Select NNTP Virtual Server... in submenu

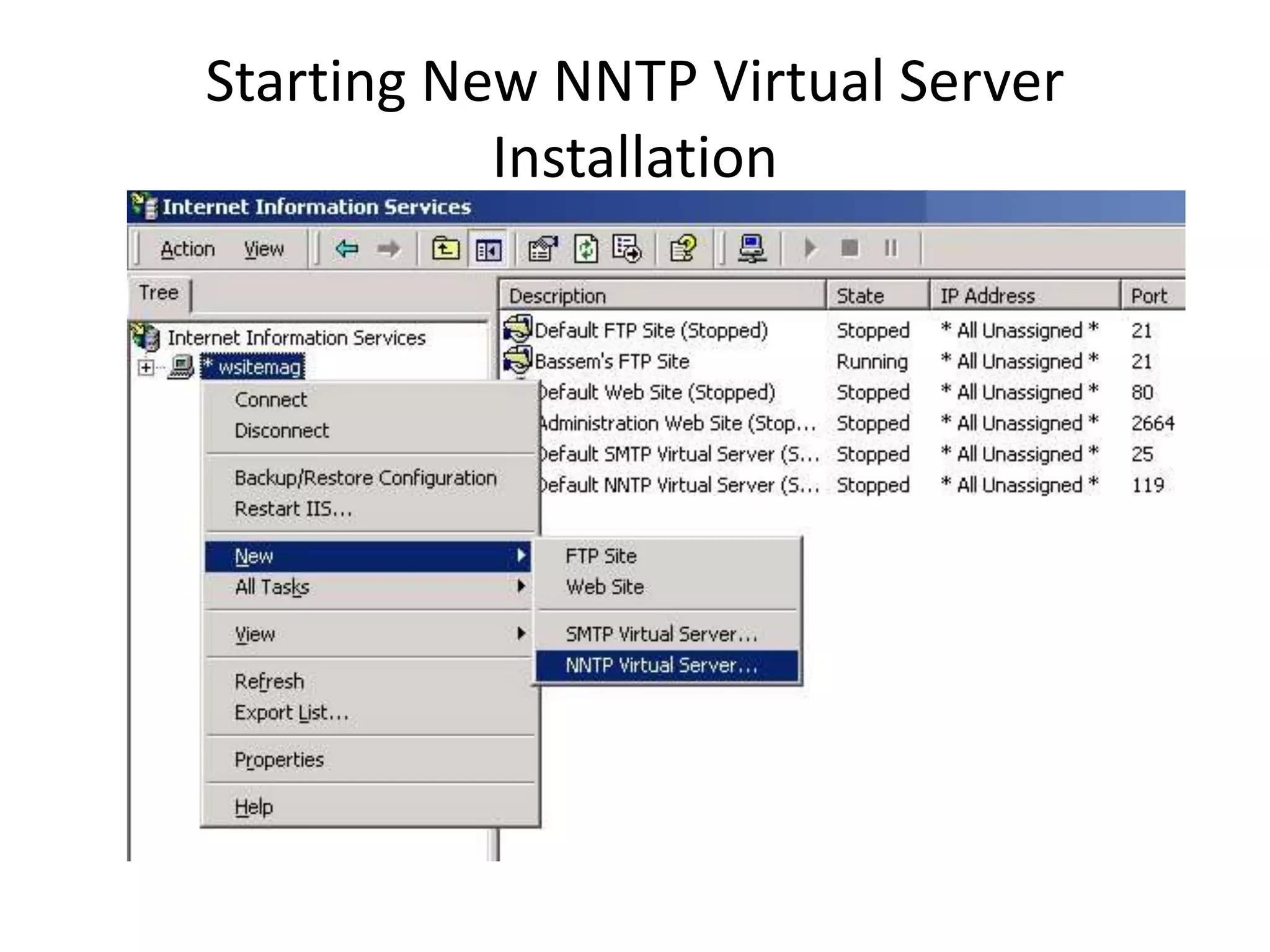coord(668,666)
